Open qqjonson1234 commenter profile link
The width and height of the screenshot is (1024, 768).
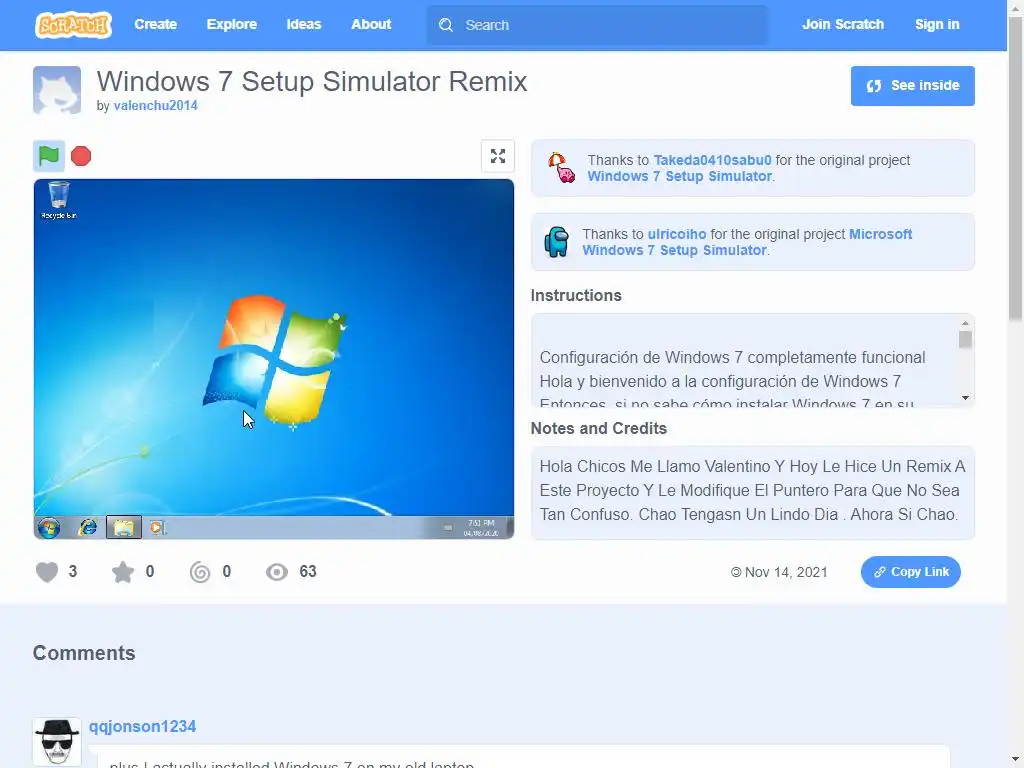pos(142,726)
